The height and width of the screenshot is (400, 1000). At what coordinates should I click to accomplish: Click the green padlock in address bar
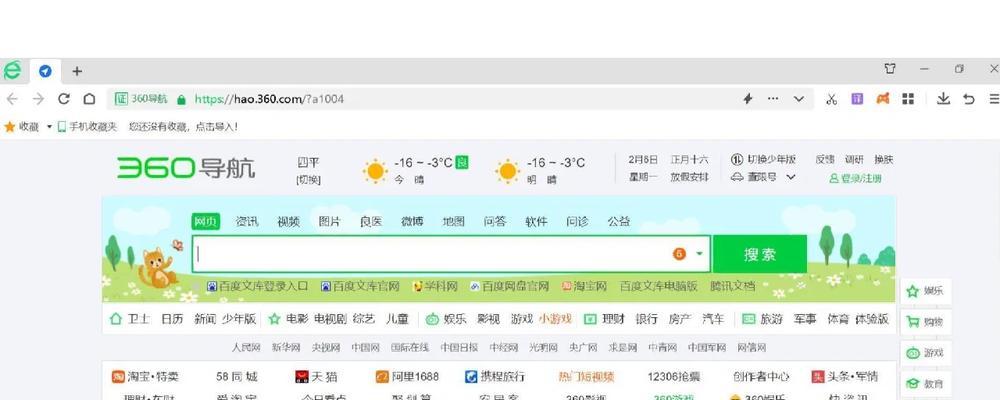181,99
